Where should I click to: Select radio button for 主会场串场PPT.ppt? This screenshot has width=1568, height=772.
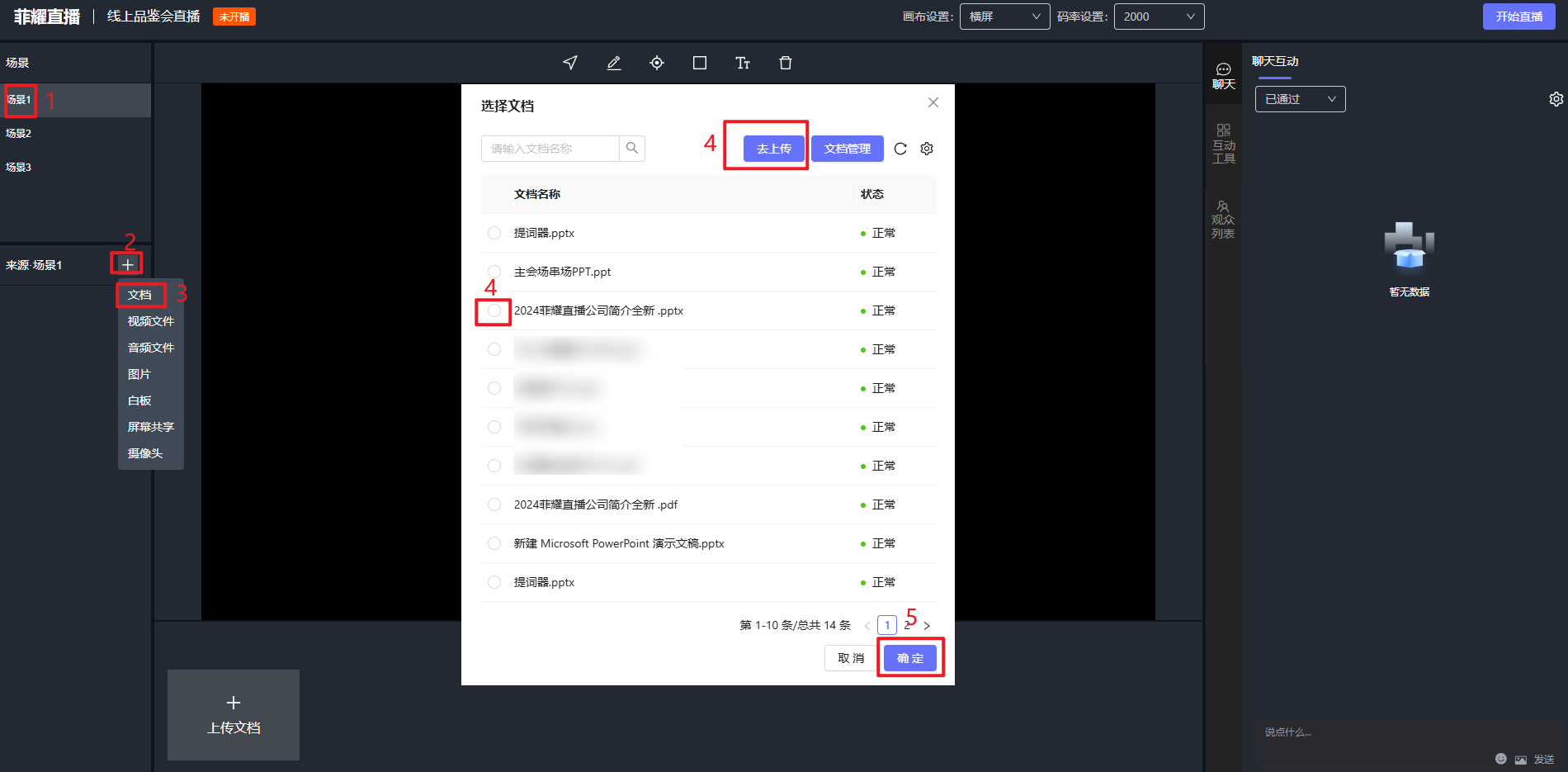[494, 272]
